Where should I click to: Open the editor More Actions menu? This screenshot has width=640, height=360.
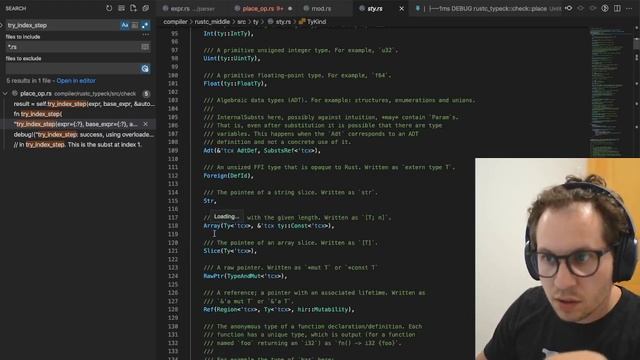(629, 8)
